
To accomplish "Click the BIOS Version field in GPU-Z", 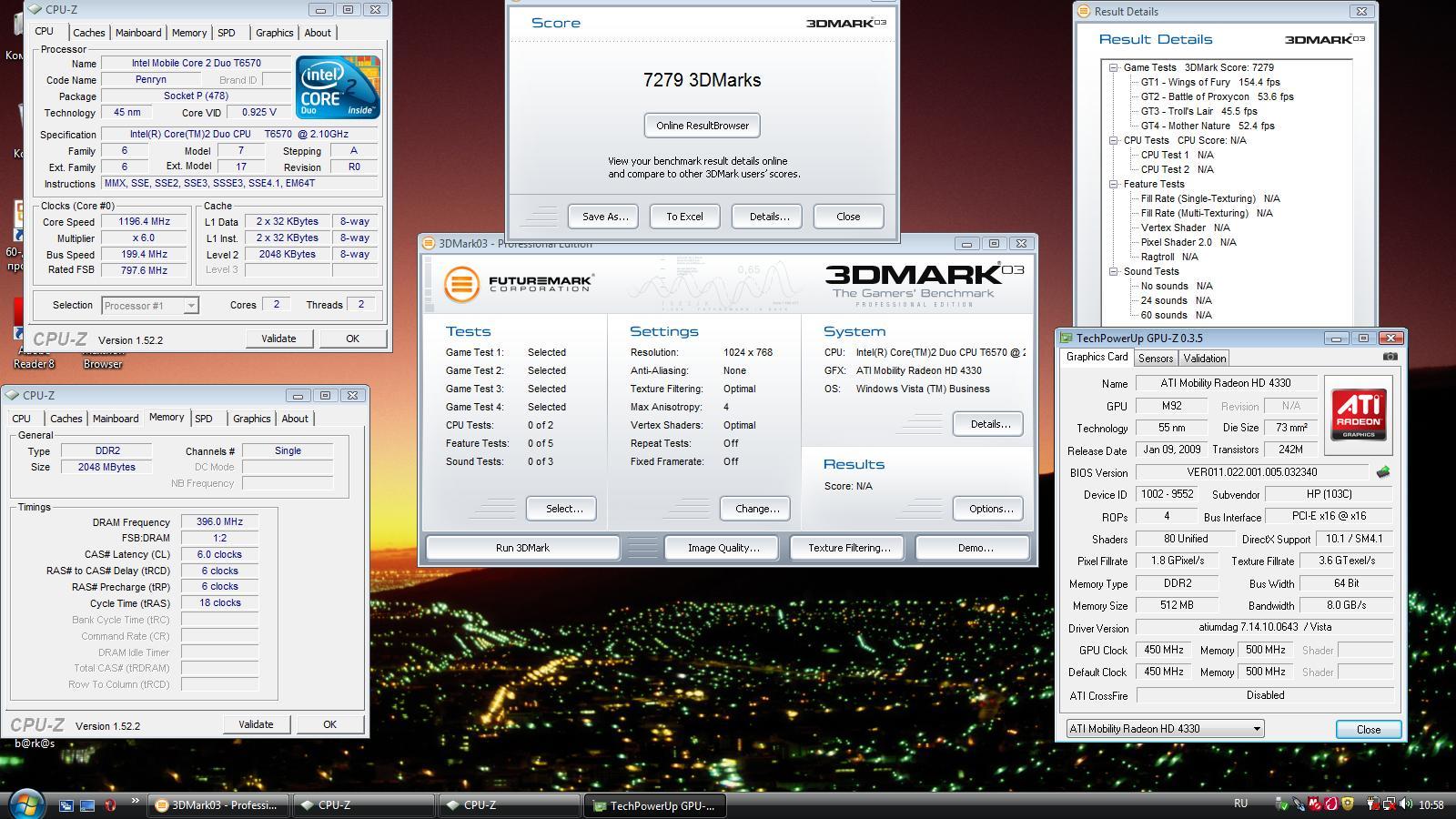I will [x=1251, y=472].
